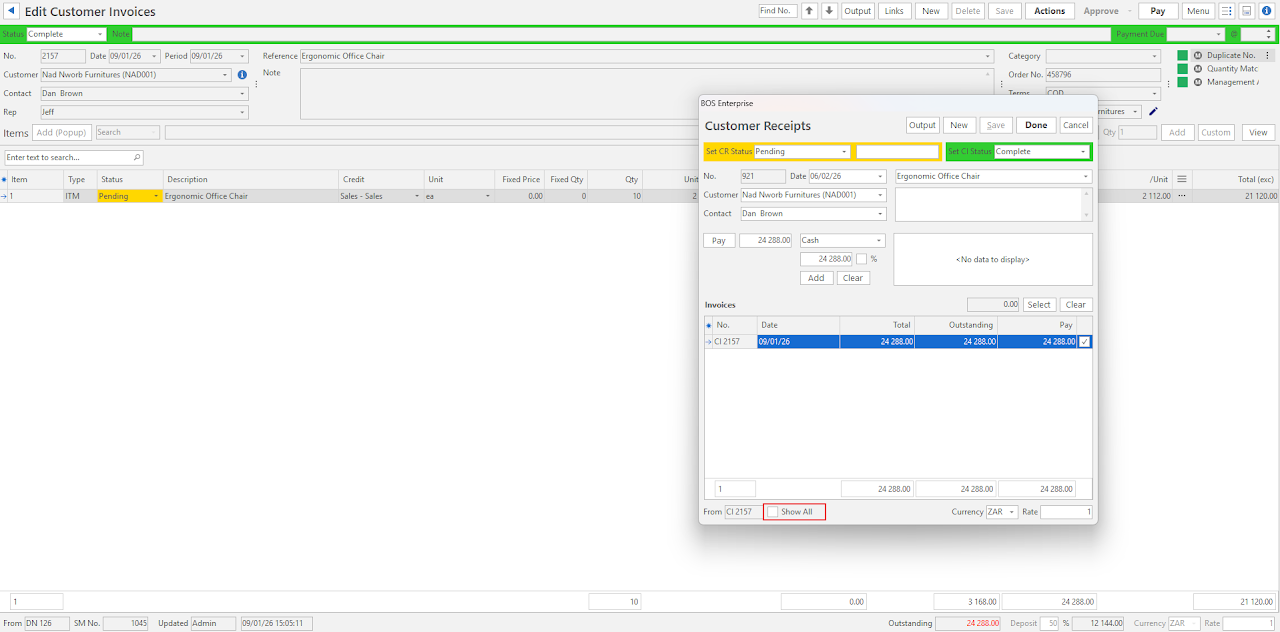Open the Contact dropdown in Customer Receipts
The width and height of the screenshot is (1280, 632).
pyautogui.click(x=880, y=214)
